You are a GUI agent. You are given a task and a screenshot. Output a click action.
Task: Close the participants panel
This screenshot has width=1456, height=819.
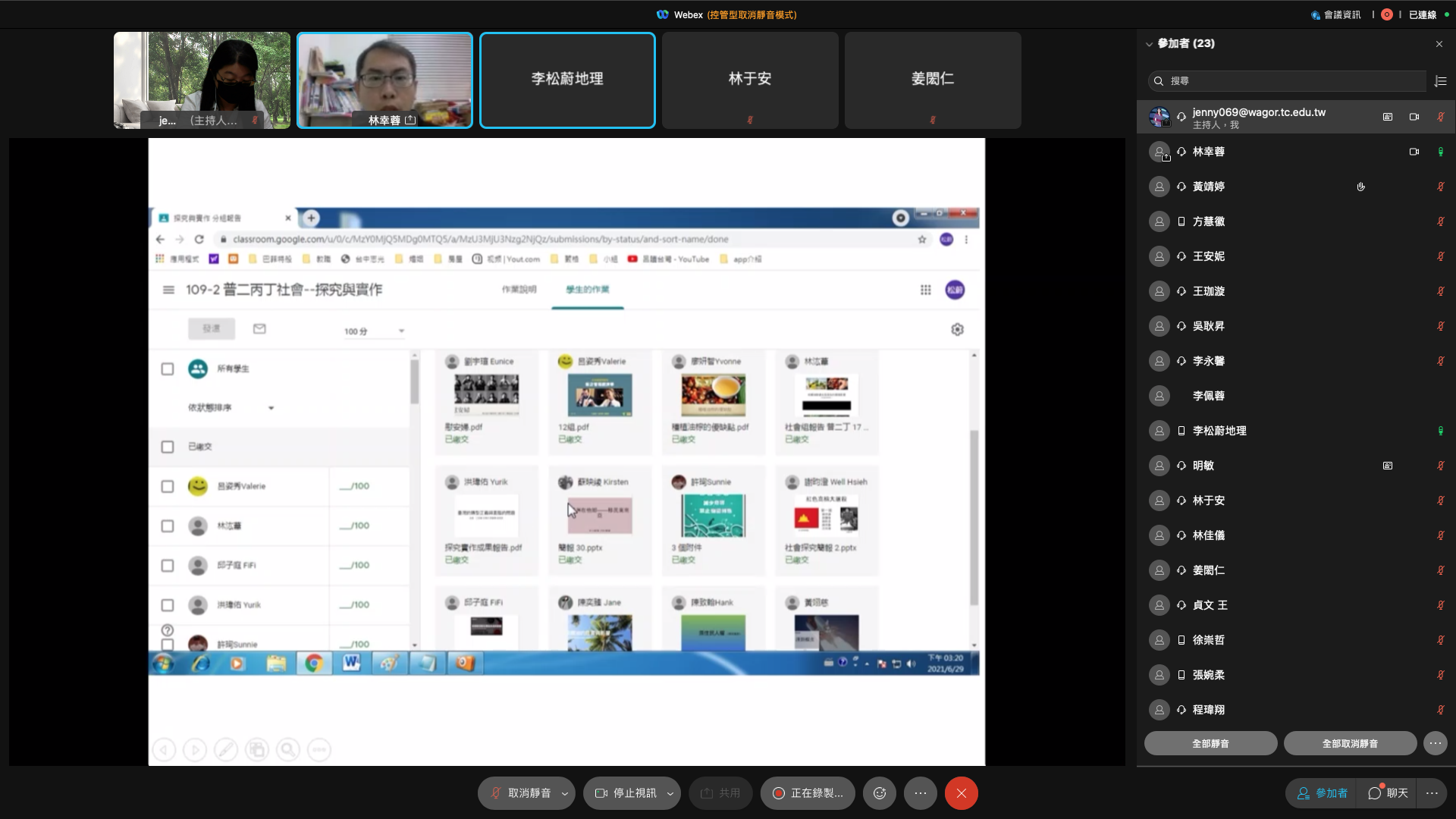tap(1439, 44)
